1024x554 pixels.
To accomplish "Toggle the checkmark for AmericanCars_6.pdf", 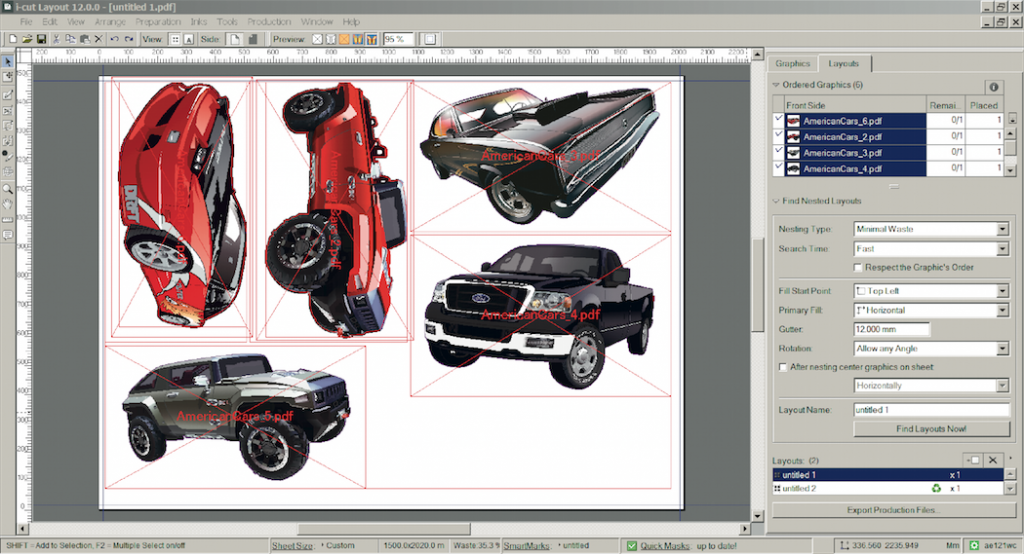I will click(x=778, y=120).
